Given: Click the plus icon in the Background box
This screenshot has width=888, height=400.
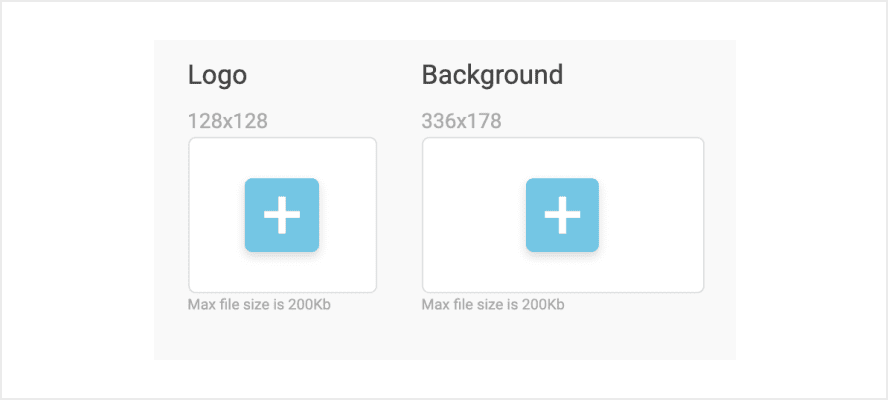Looking at the screenshot, I should [562, 215].
